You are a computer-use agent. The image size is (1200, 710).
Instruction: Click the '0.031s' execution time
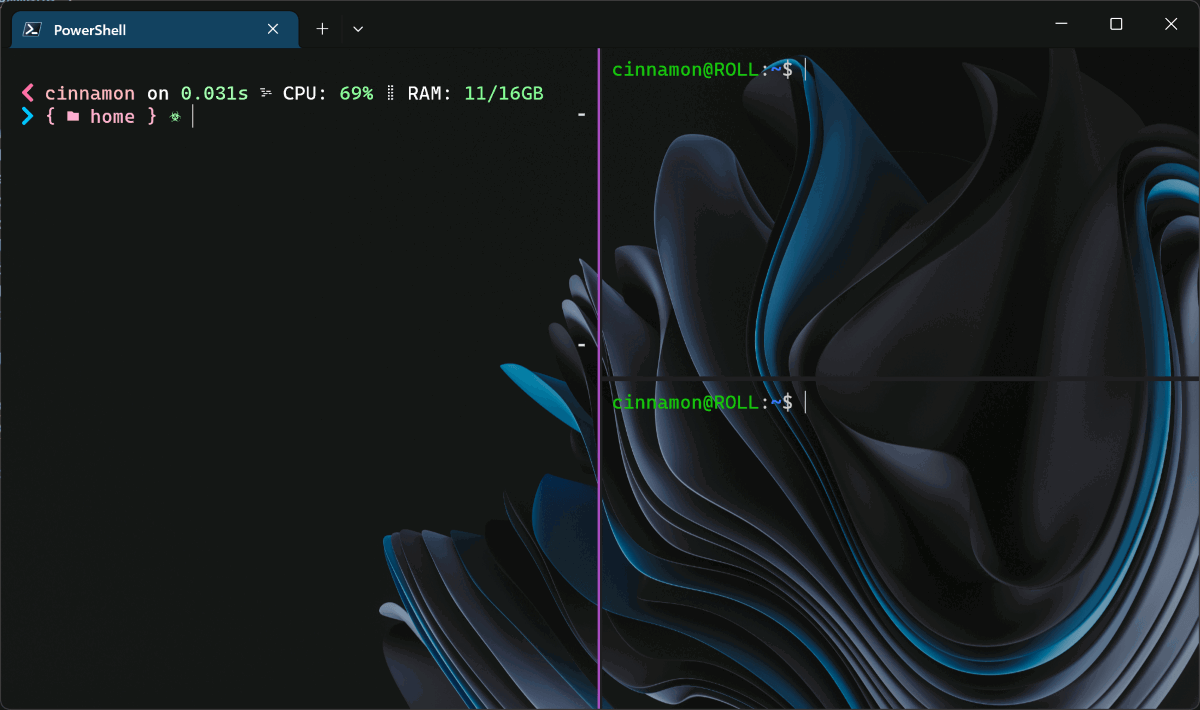pos(214,93)
